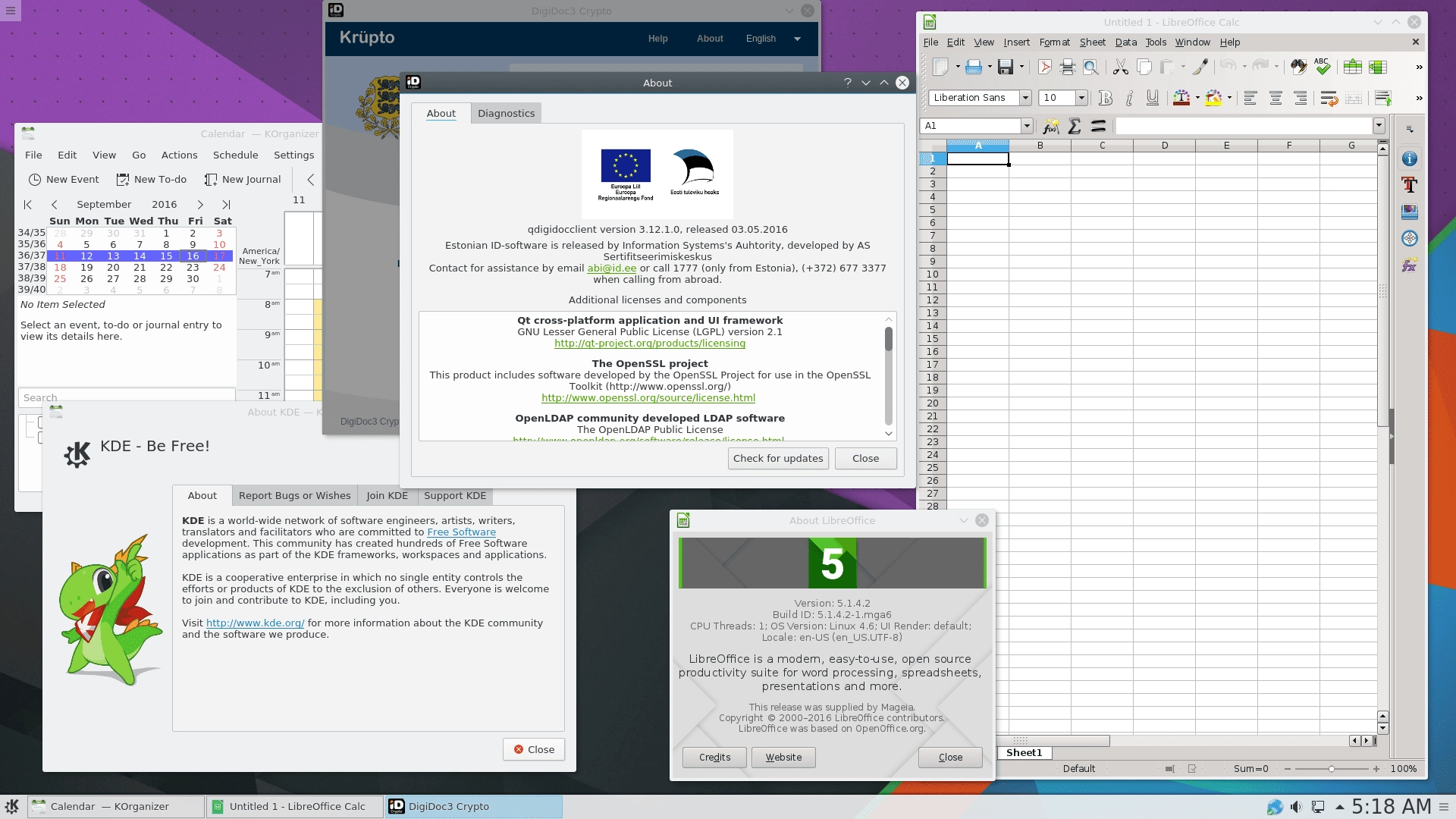Click the volume speaker tray icon
1456x819 pixels.
1296,807
